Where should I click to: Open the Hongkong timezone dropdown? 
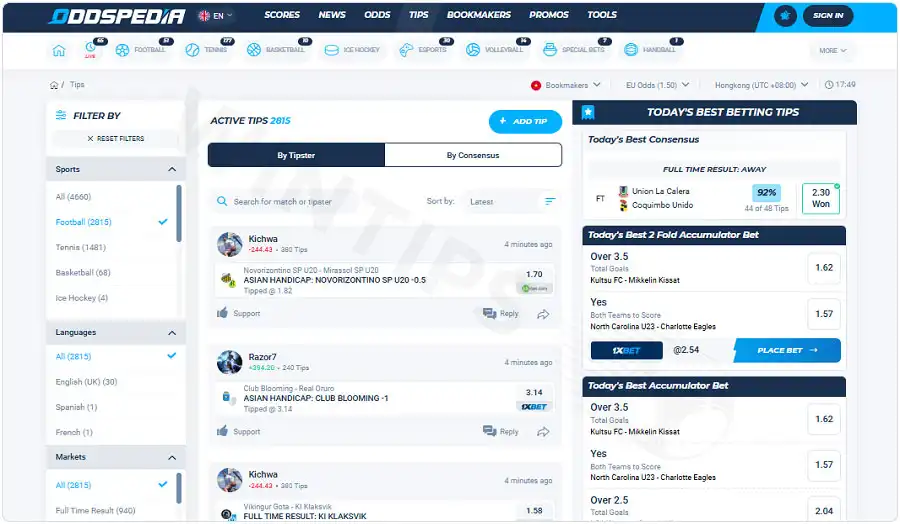(x=761, y=85)
